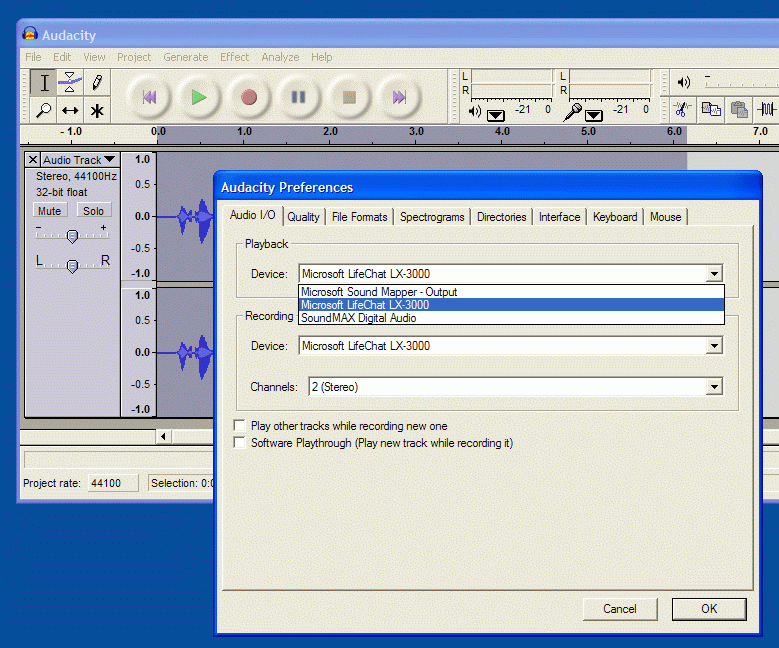779x648 pixels.
Task: Click the Paste clipboard icon
Action: (x=739, y=109)
